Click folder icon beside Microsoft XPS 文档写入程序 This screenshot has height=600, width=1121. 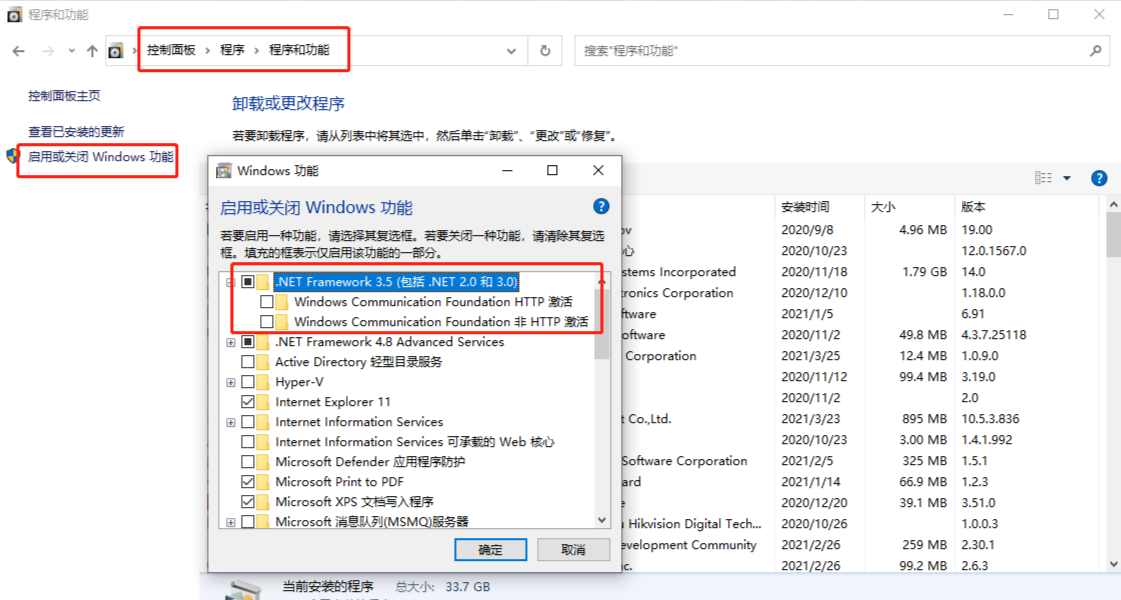(x=263, y=502)
